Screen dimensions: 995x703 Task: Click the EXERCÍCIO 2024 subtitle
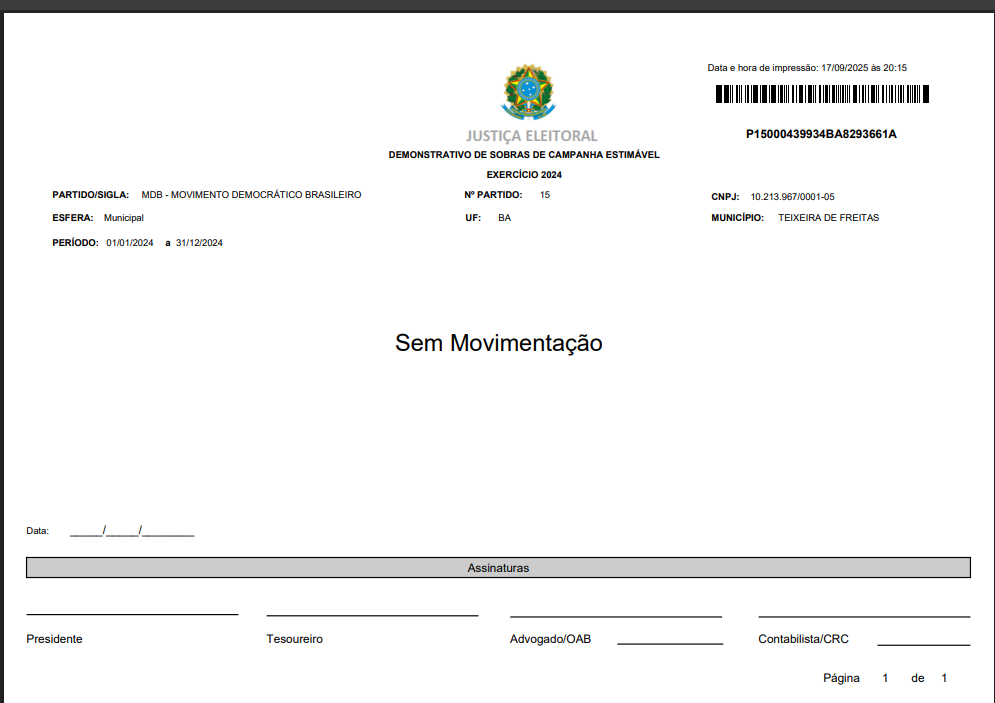pyautogui.click(x=524, y=175)
